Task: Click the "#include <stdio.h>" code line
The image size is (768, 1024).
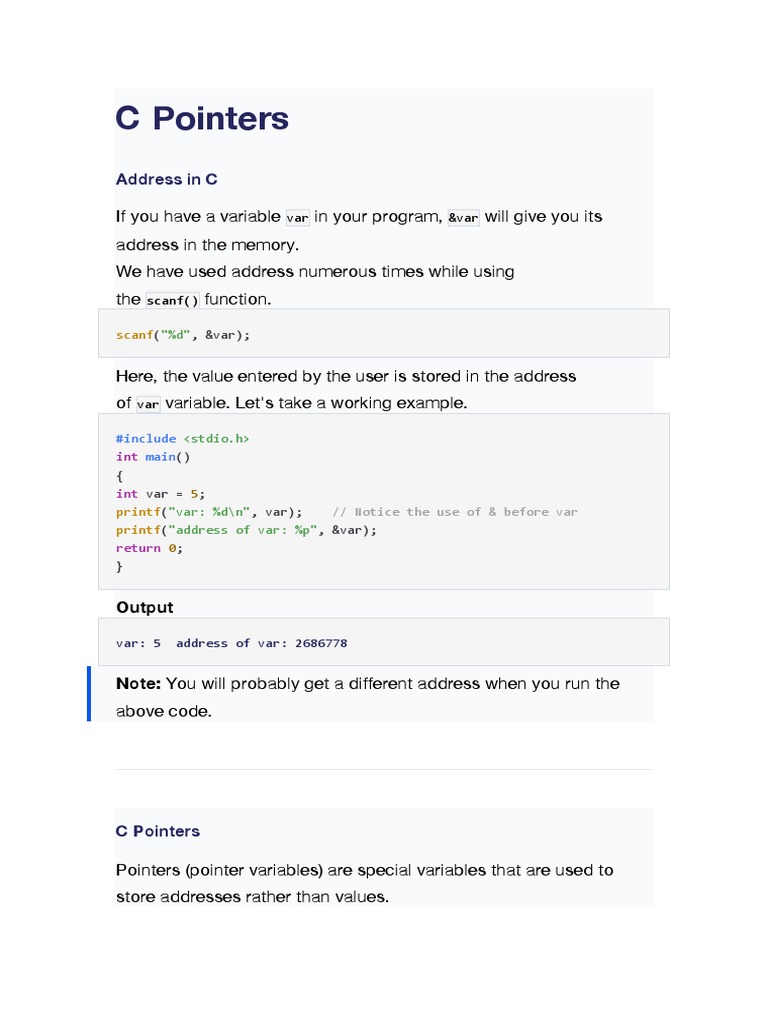Action: [x=182, y=439]
